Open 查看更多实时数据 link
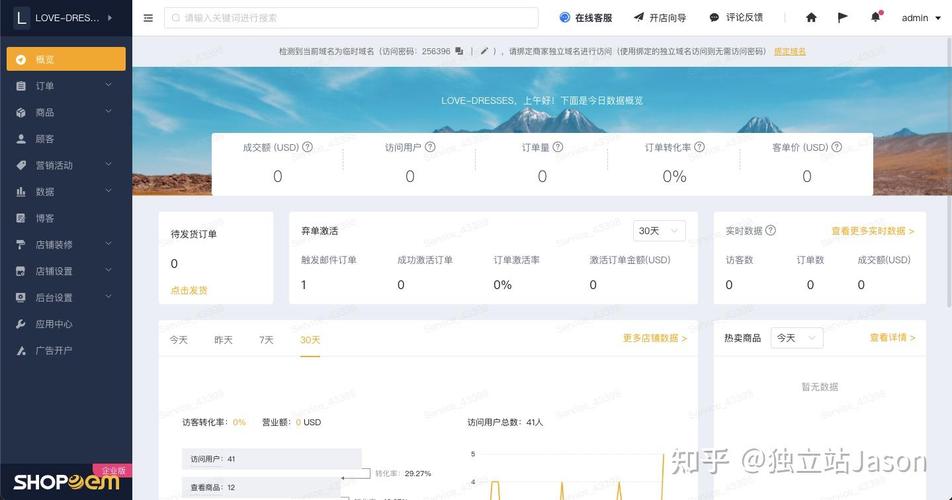 [873, 231]
